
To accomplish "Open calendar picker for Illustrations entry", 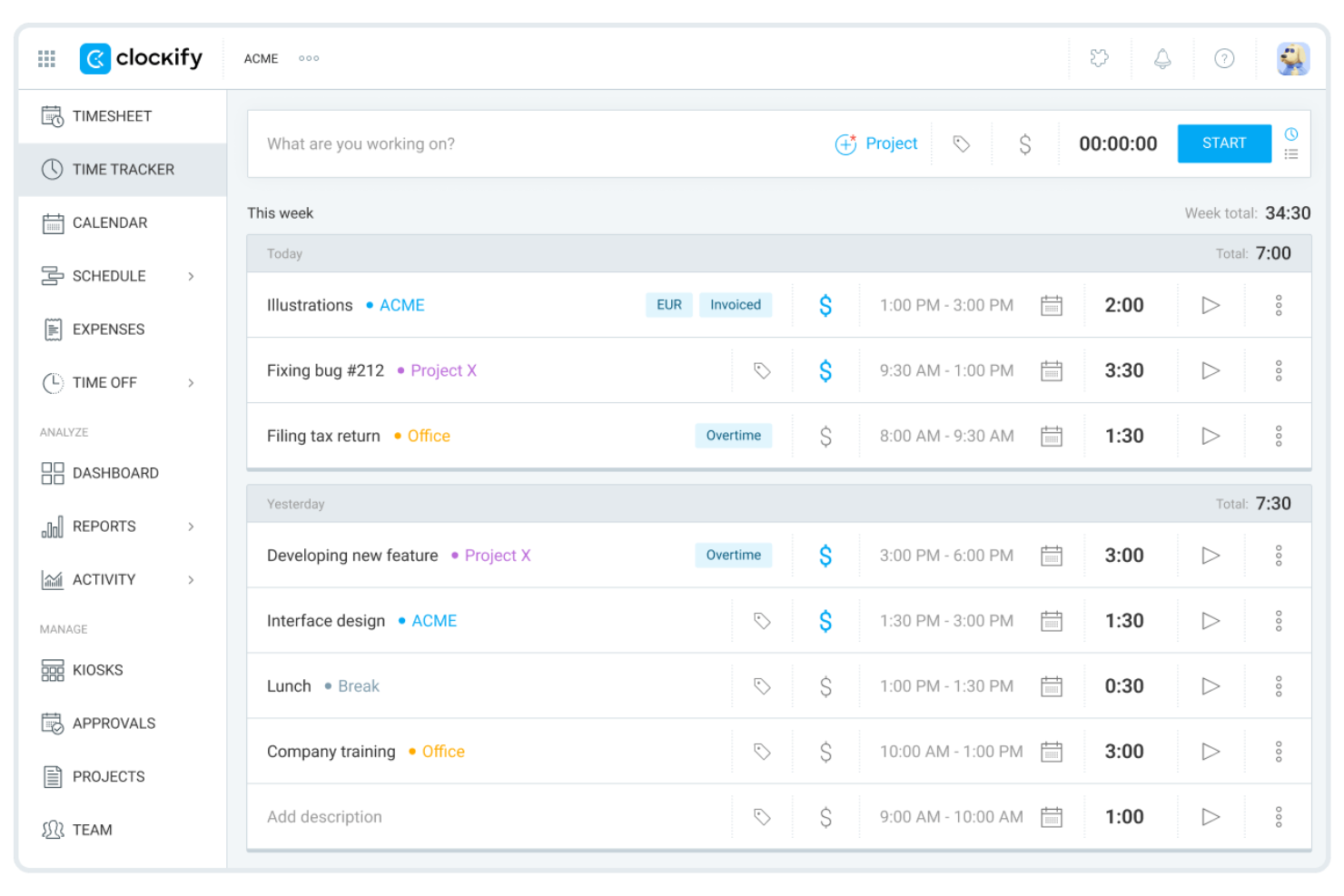I will [x=1051, y=306].
